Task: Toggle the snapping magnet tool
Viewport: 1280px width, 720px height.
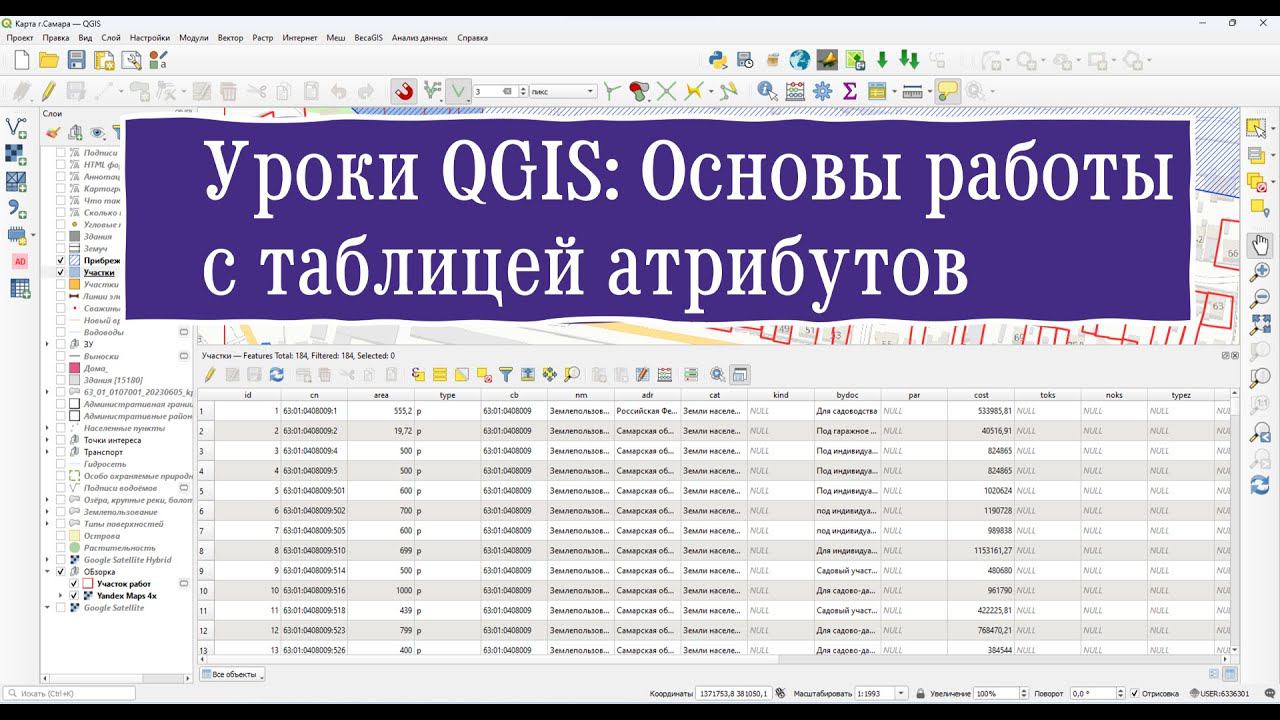Action: (403, 91)
